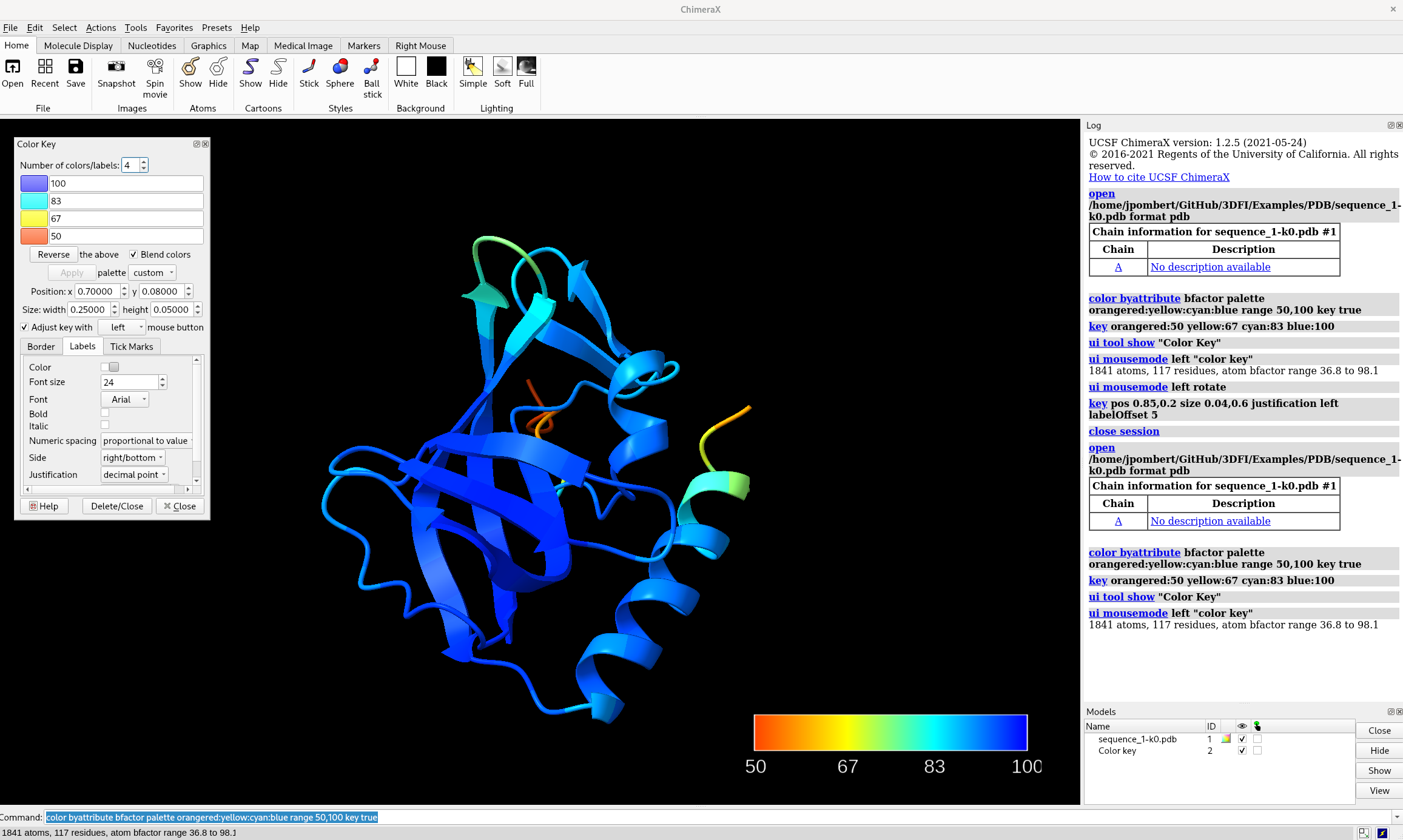
Task: Click Show atoms icon
Action: [x=190, y=66]
